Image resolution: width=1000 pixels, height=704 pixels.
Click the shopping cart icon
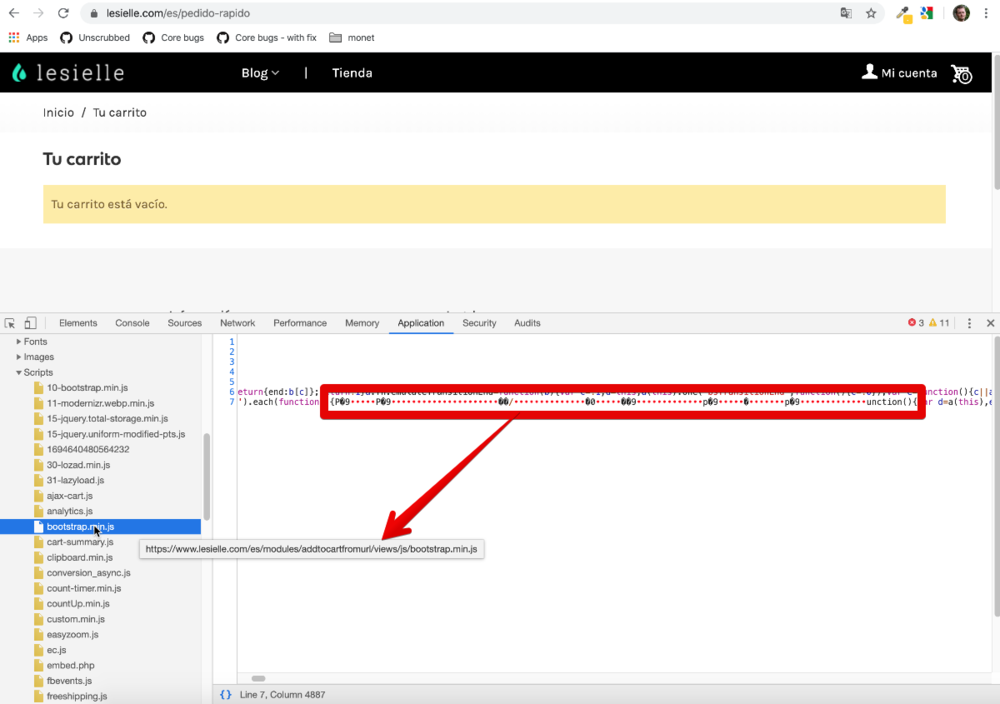point(961,73)
